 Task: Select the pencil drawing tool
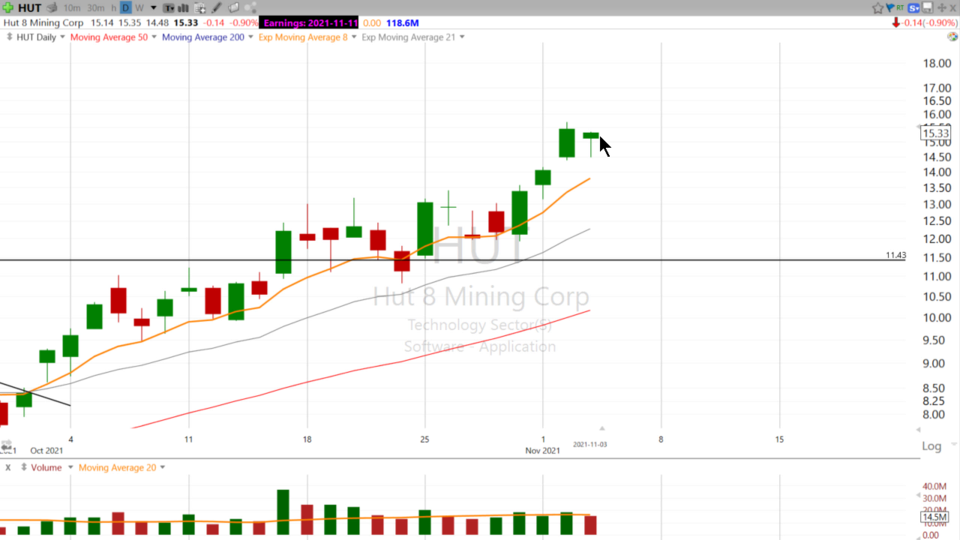[x=217, y=8]
